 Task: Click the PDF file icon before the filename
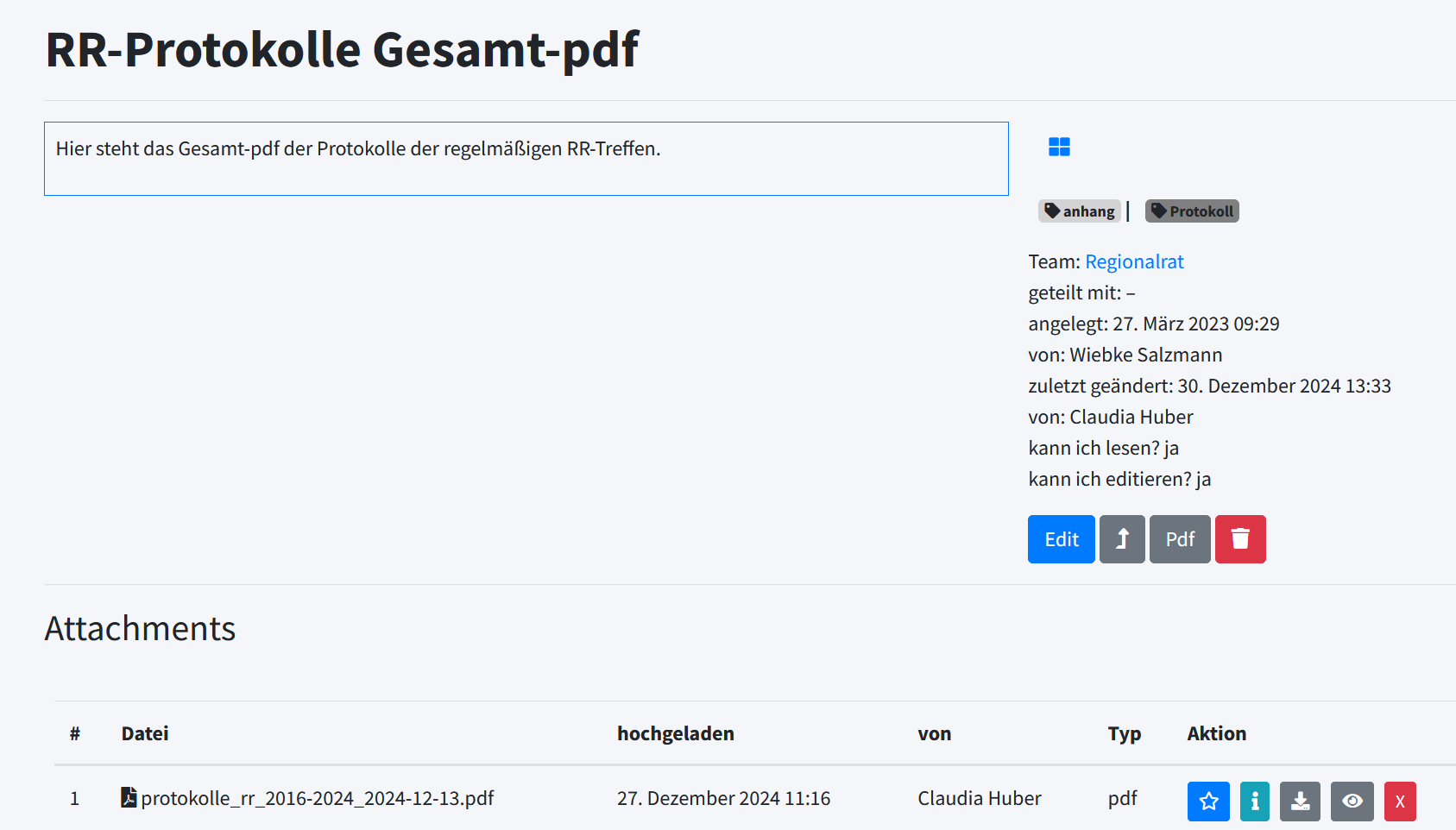click(x=129, y=797)
